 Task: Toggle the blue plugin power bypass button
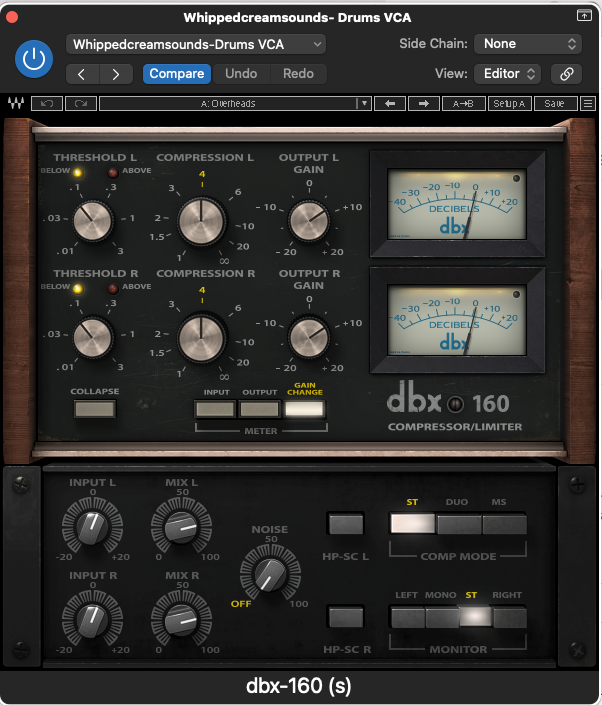pyautogui.click(x=34, y=59)
